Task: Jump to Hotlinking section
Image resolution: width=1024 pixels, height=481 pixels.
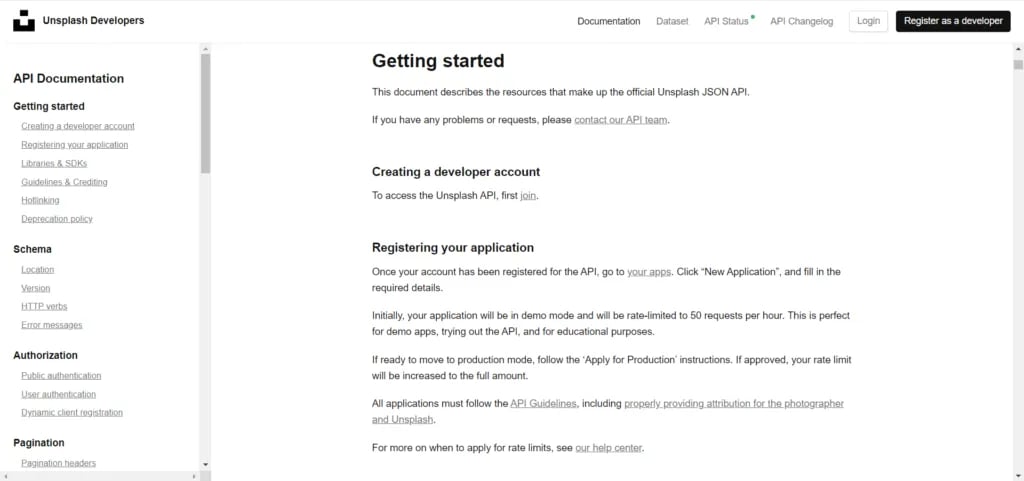Action: [40, 200]
